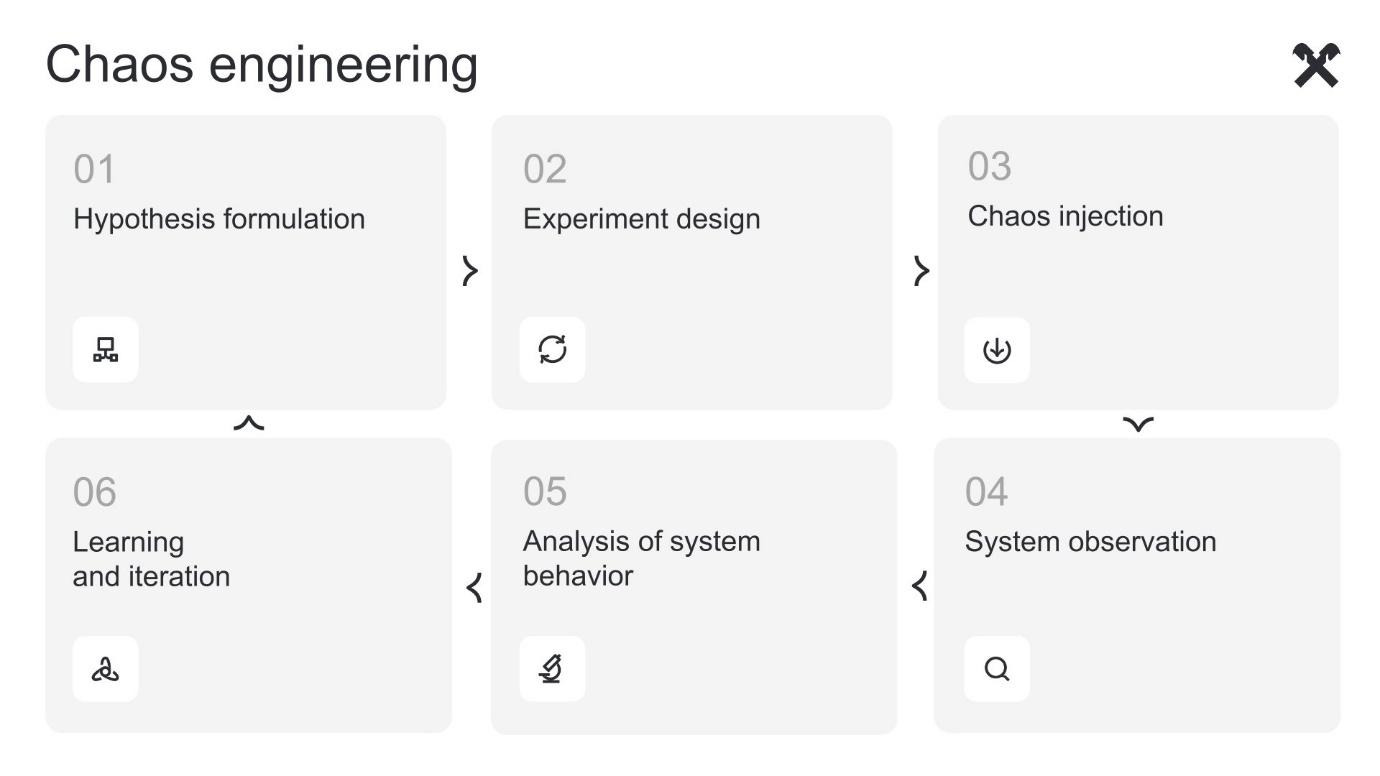
Task: Click the Analysis of system behavior text
Action: coord(641,558)
